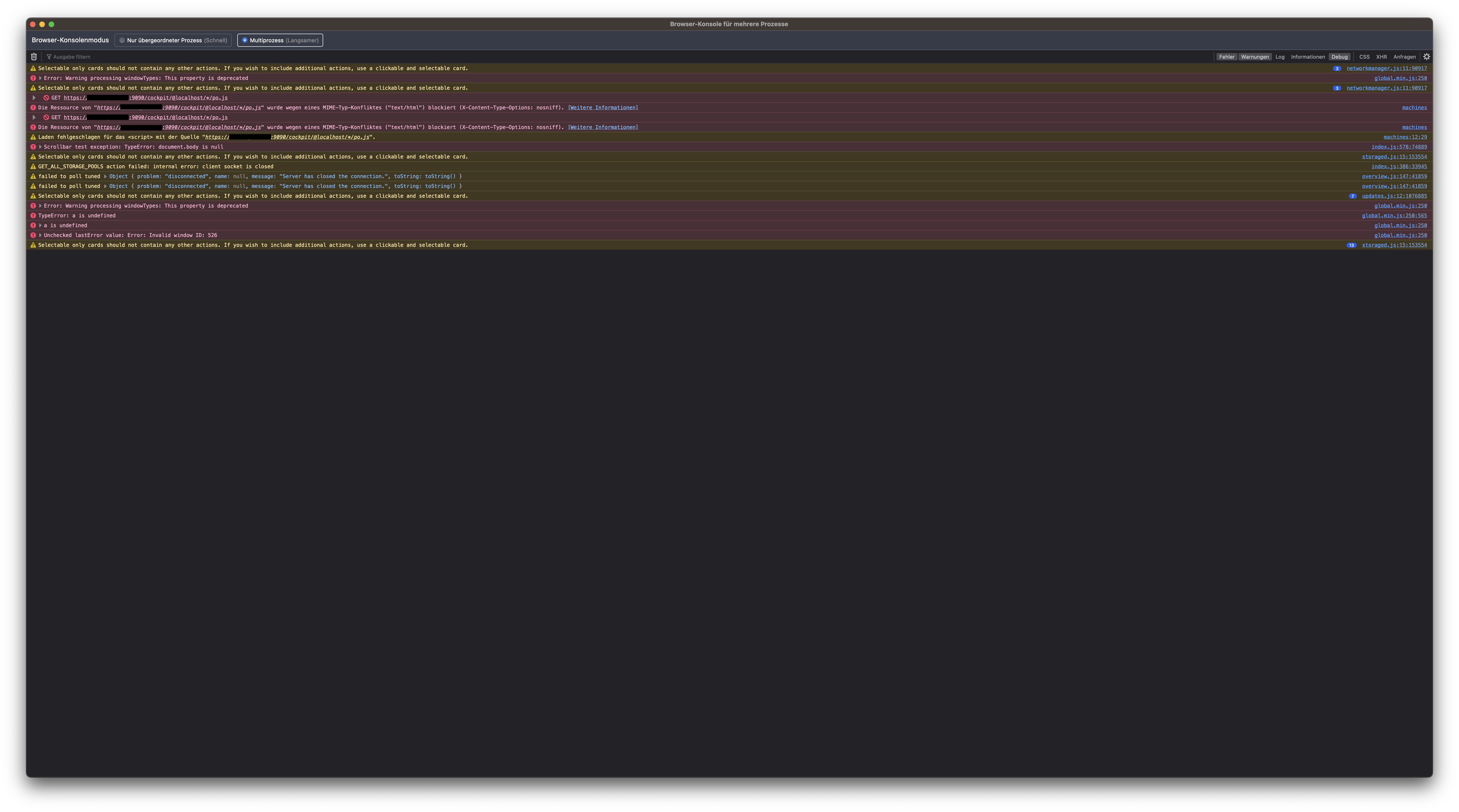The height and width of the screenshot is (812, 1459).
Task: Click the counter badge 7 next to updates.js
Action: pyautogui.click(x=1353, y=196)
